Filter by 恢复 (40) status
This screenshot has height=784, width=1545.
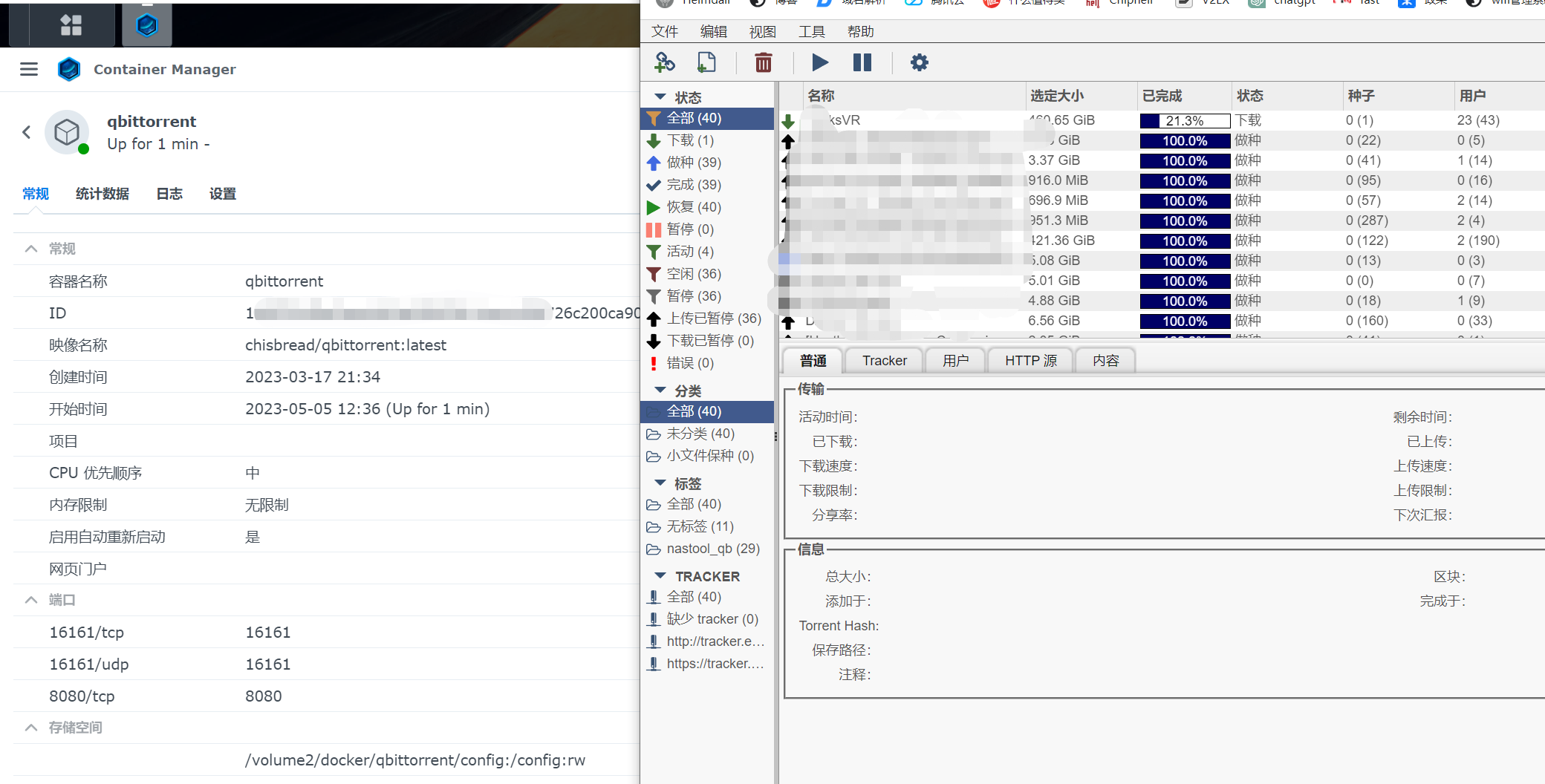tap(707, 207)
